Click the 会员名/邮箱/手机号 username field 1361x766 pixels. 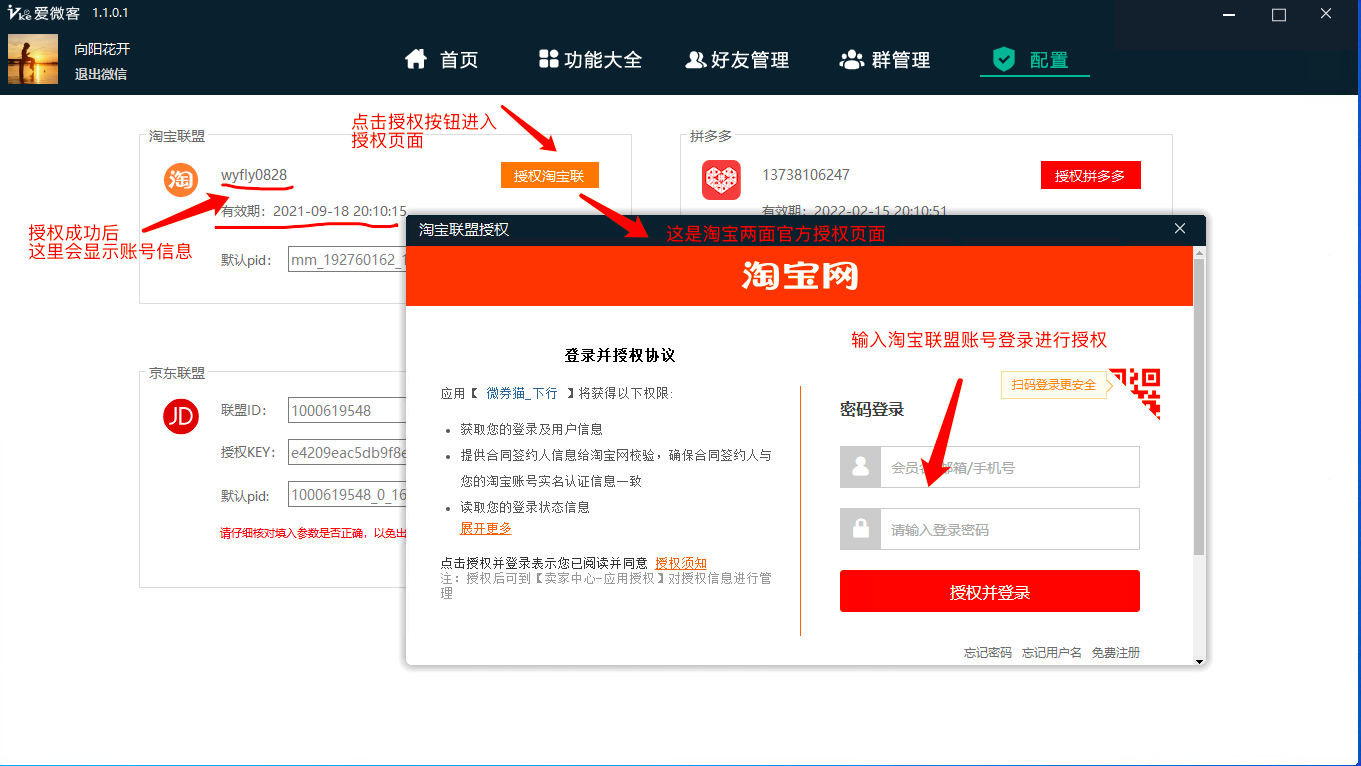[x=1009, y=467]
